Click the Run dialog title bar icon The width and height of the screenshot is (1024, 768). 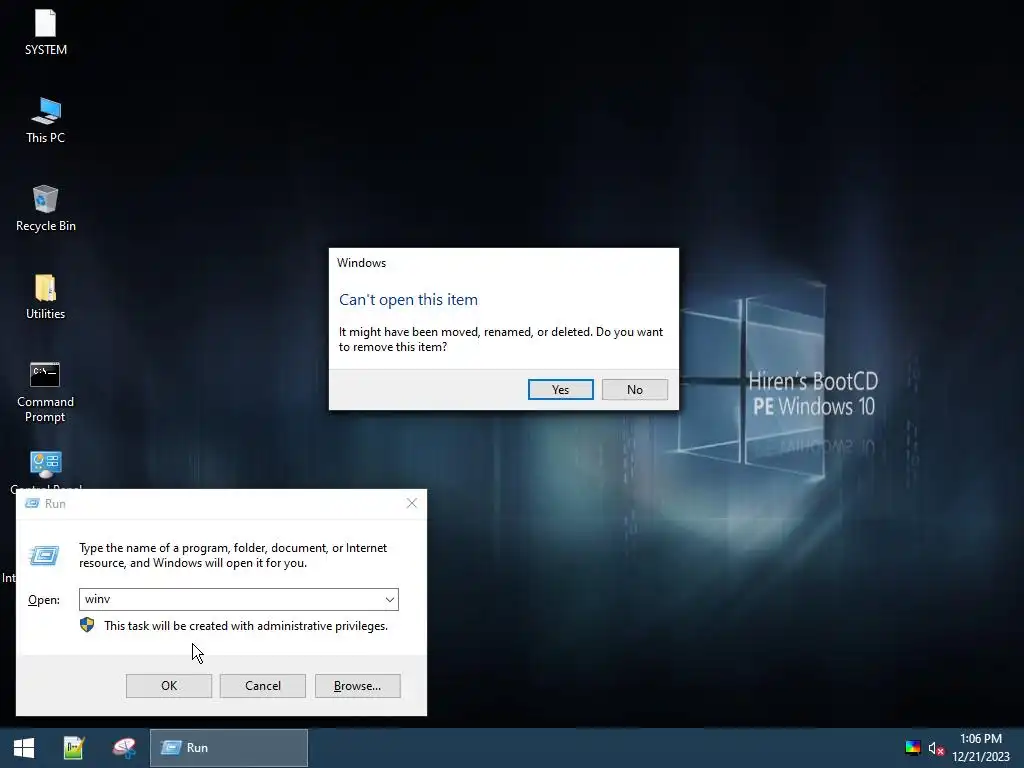[32, 504]
